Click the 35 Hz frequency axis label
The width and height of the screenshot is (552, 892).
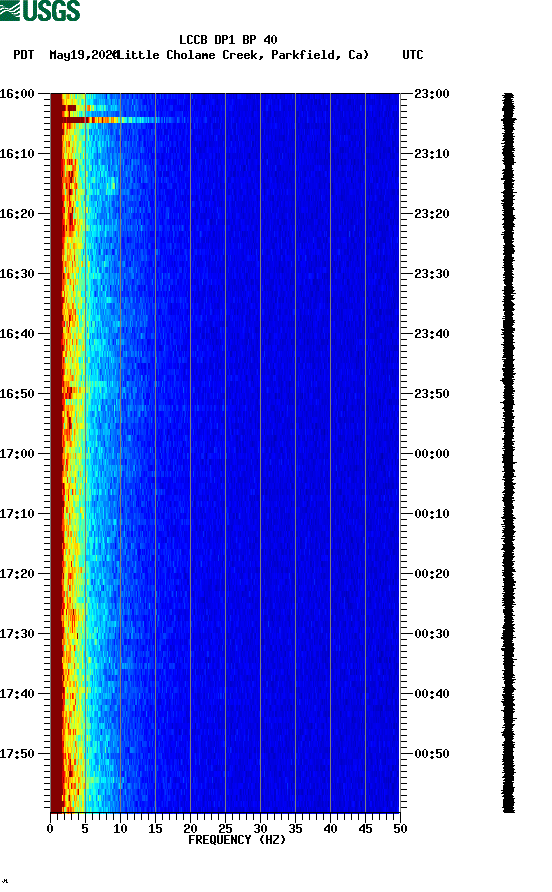pos(295,829)
